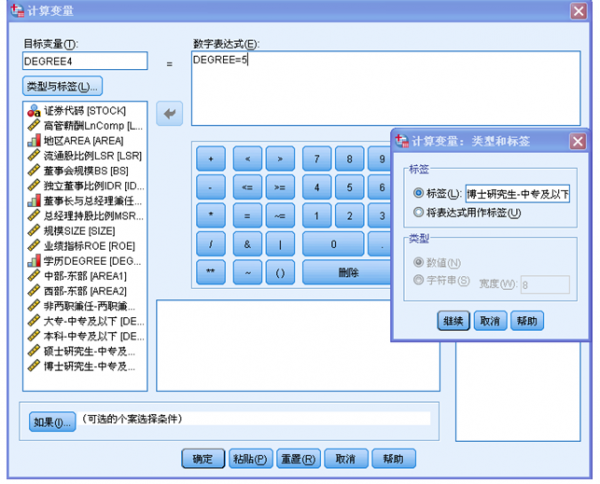Click 继续 to confirm type and label
This screenshot has width=600, height=484.
(x=454, y=320)
